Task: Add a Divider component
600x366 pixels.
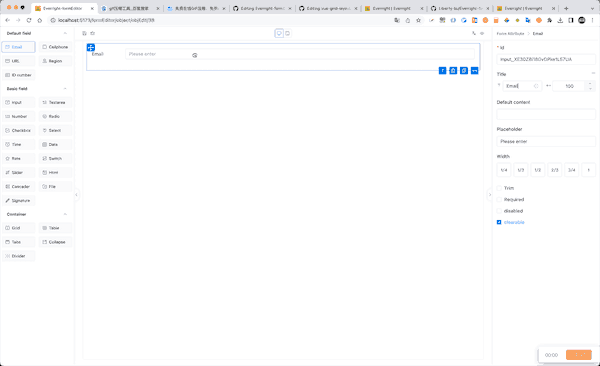Action: click(18, 256)
